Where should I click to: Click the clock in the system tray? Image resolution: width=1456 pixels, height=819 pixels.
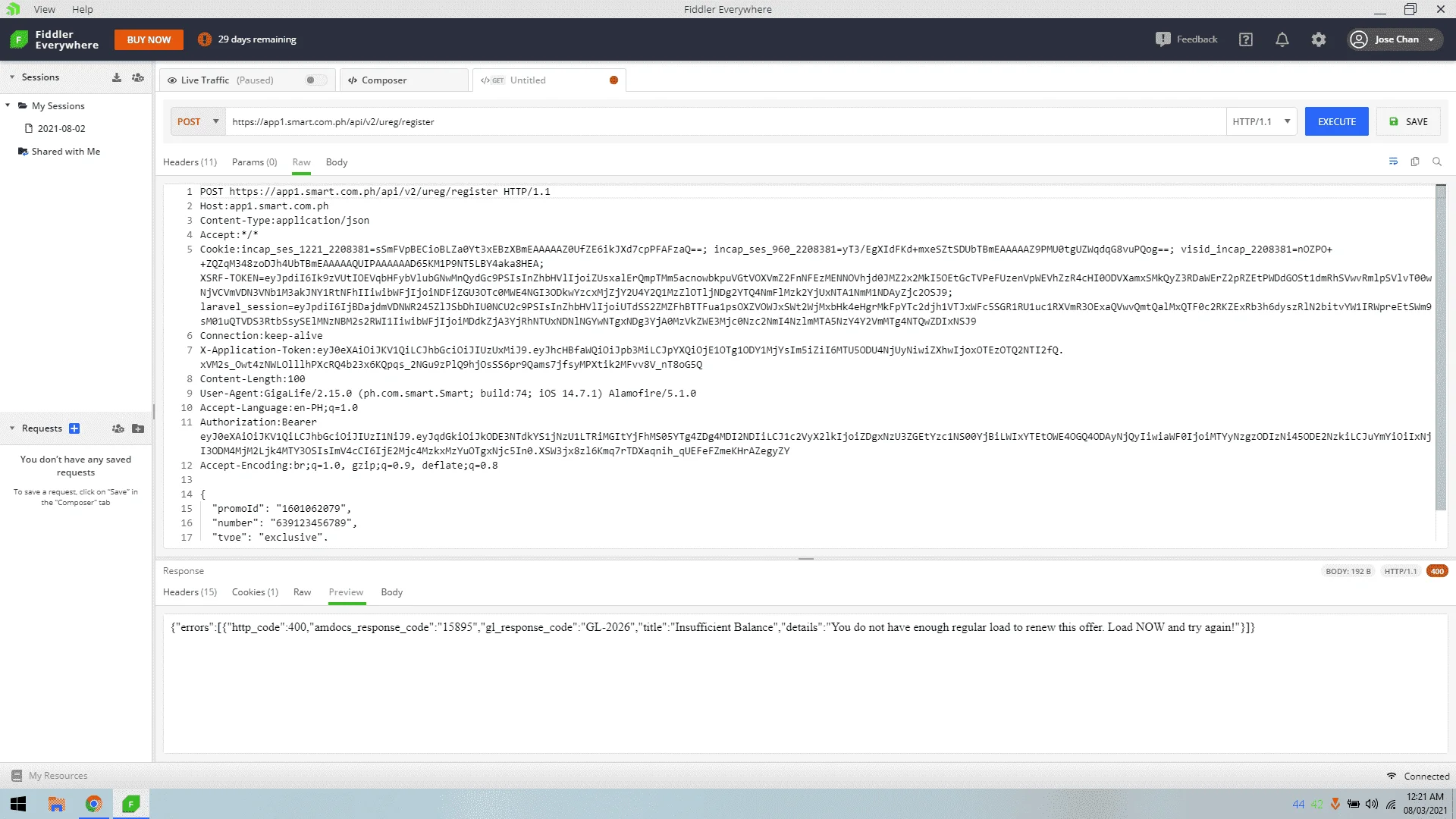[x=1425, y=804]
